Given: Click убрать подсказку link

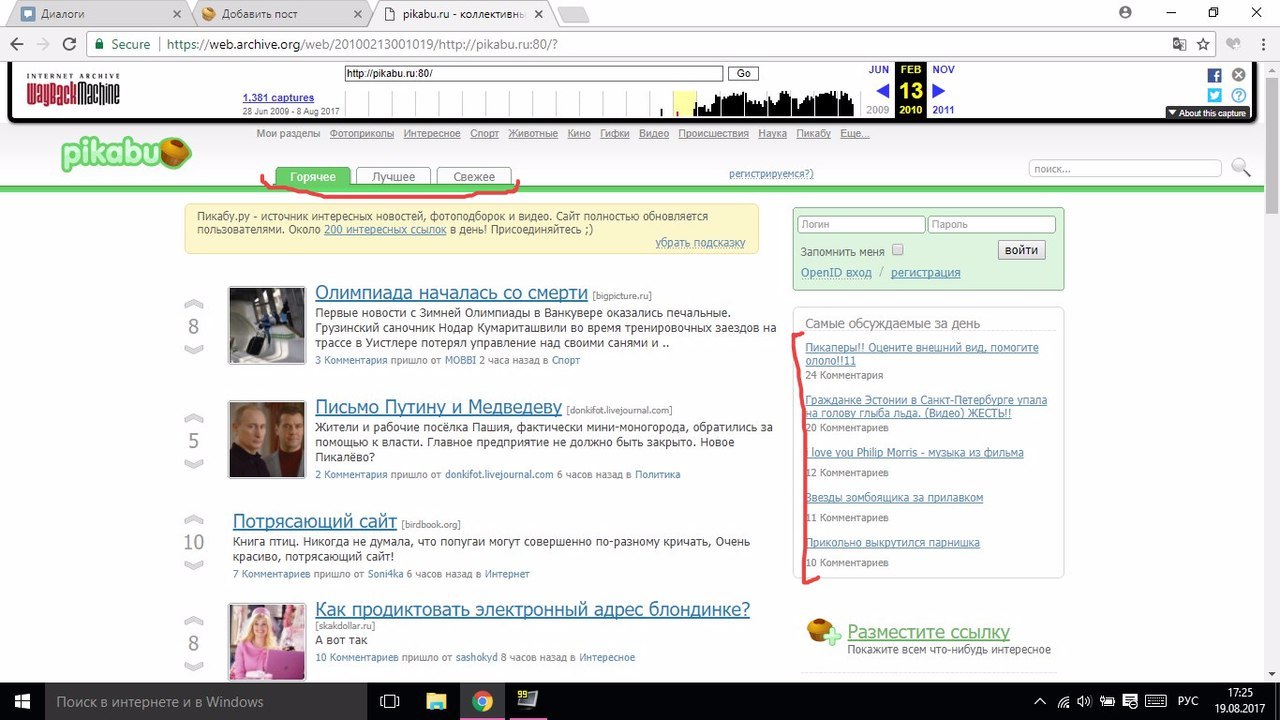Looking at the screenshot, I should click(x=700, y=242).
